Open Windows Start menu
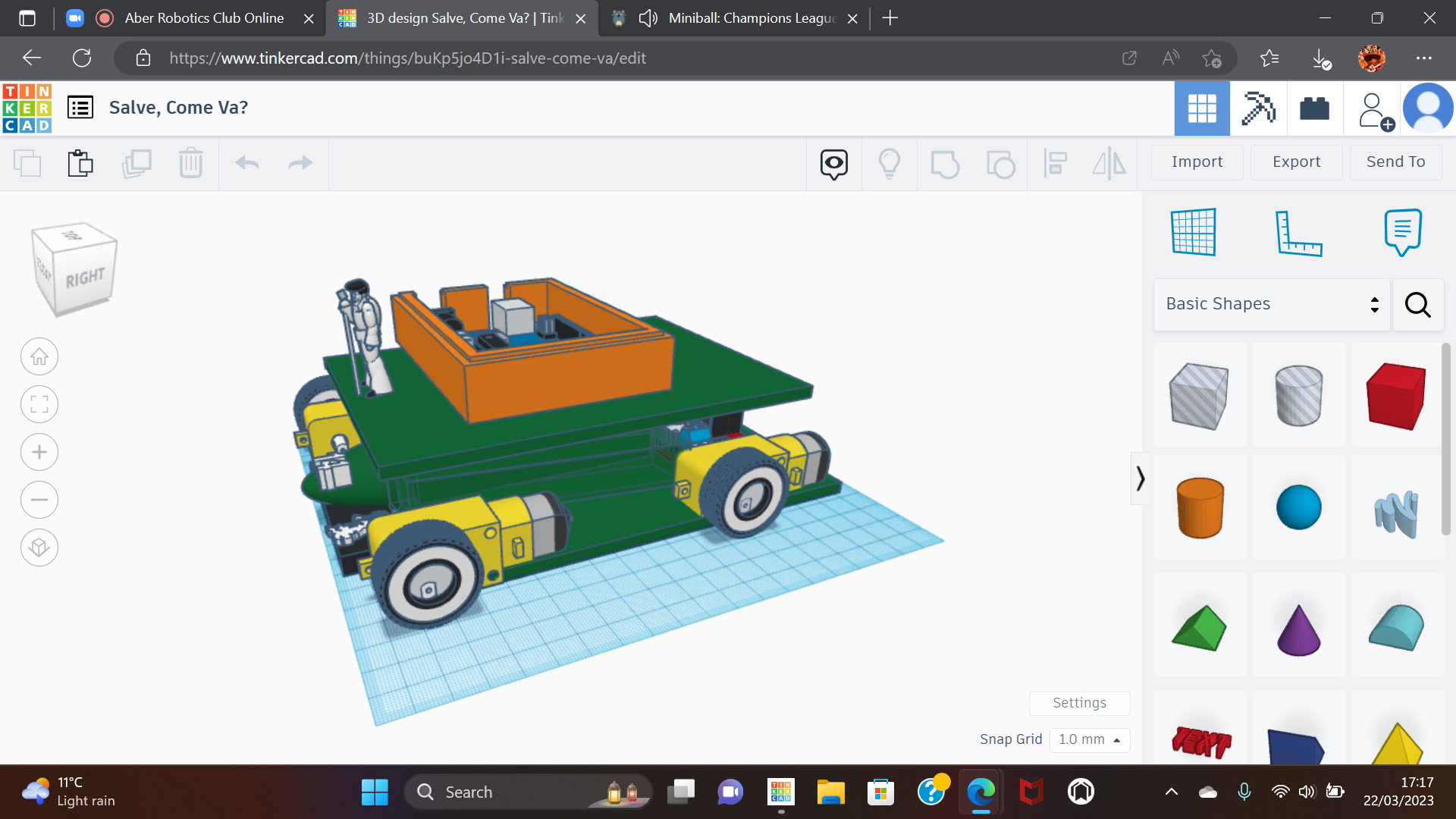 tap(375, 792)
